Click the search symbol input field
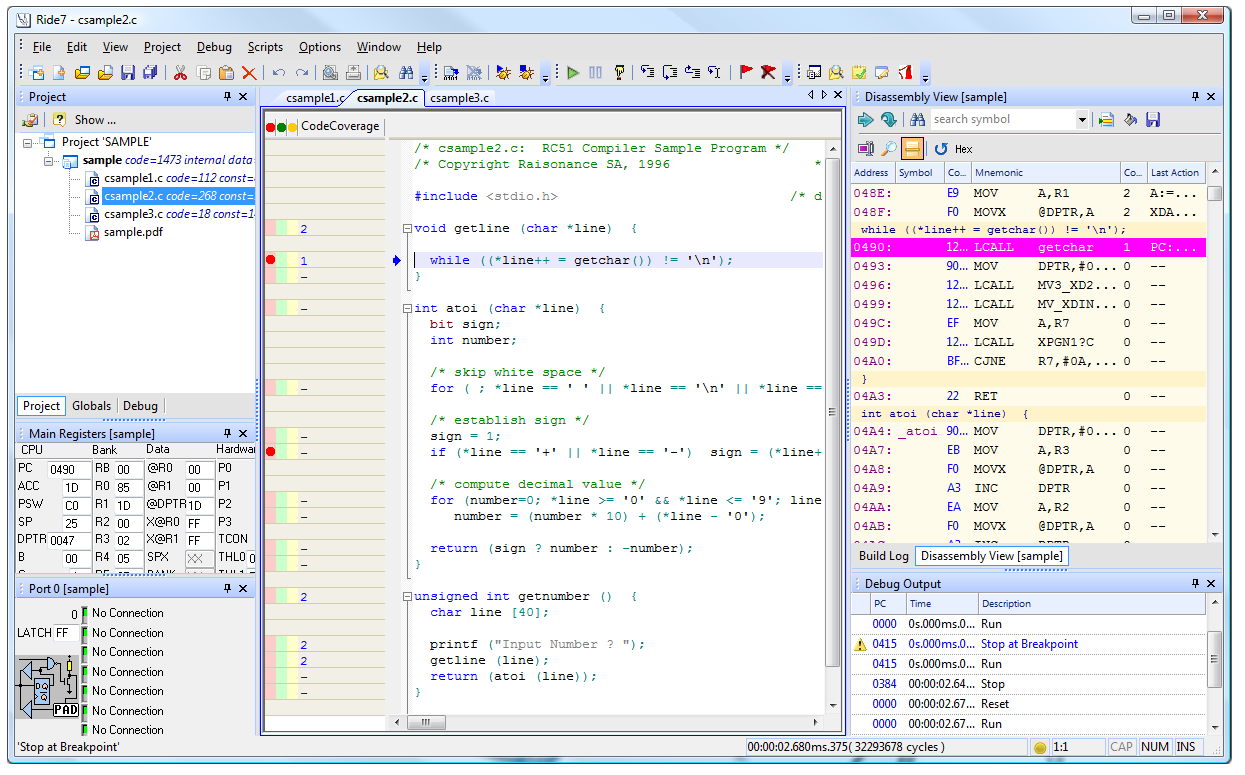 click(1003, 120)
